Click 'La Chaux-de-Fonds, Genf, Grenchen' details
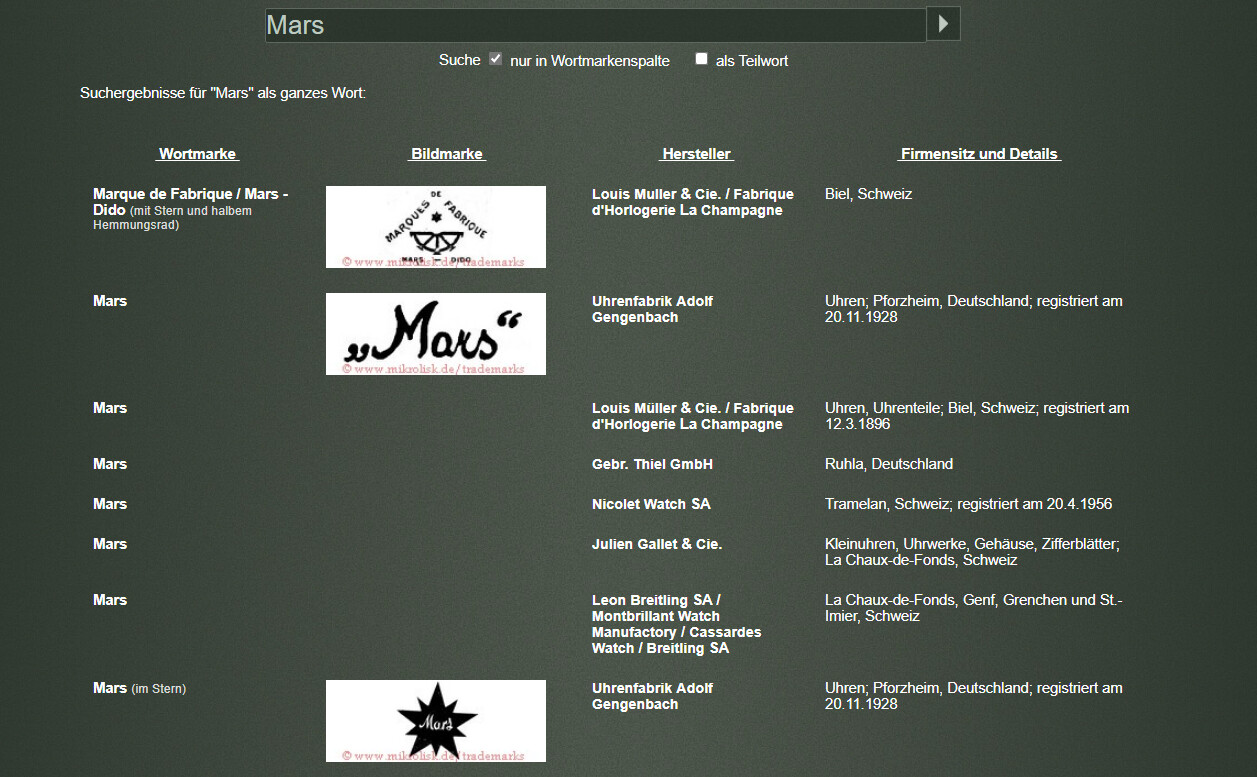The image size is (1257, 777). (x=974, y=608)
